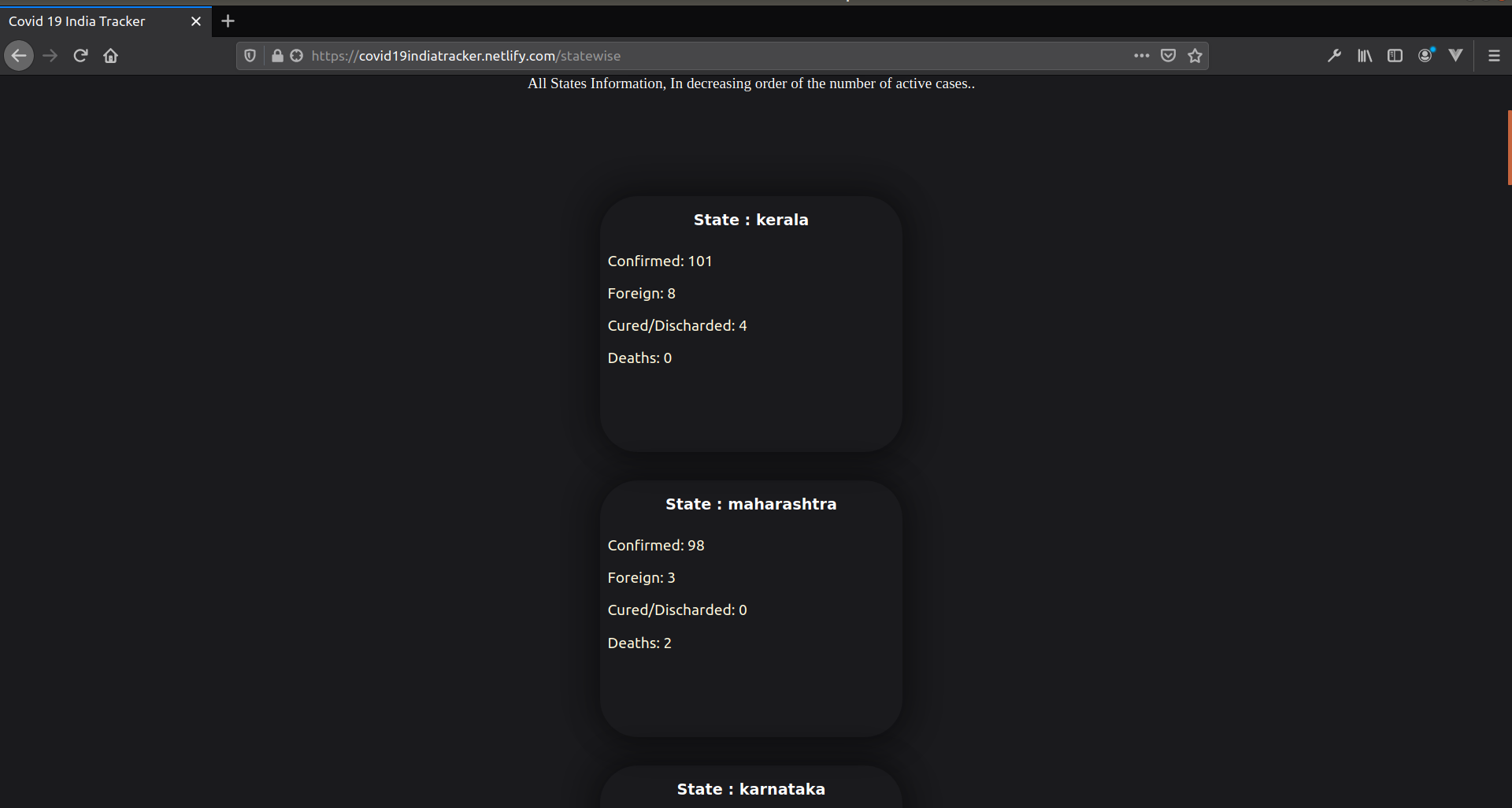
Task: Click maharashtra Confirmed: 98 text
Action: (656, 546)
